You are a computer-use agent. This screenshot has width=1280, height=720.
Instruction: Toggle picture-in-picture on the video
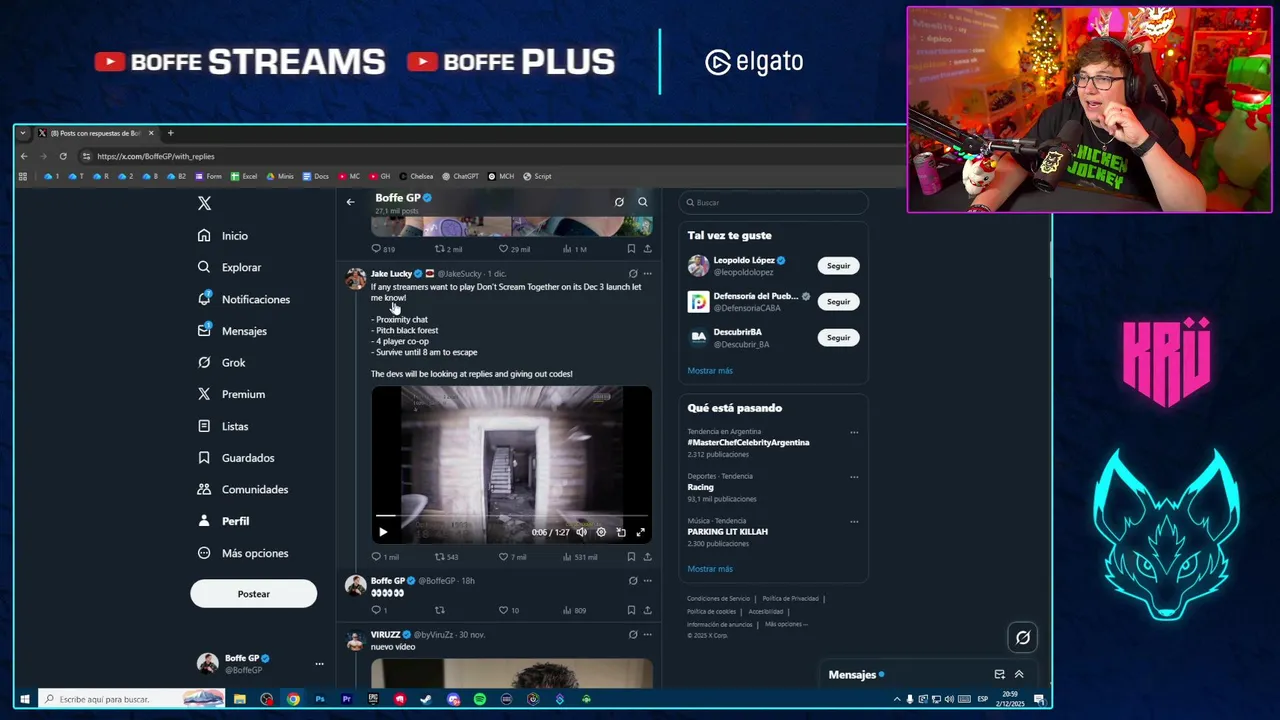621,532
